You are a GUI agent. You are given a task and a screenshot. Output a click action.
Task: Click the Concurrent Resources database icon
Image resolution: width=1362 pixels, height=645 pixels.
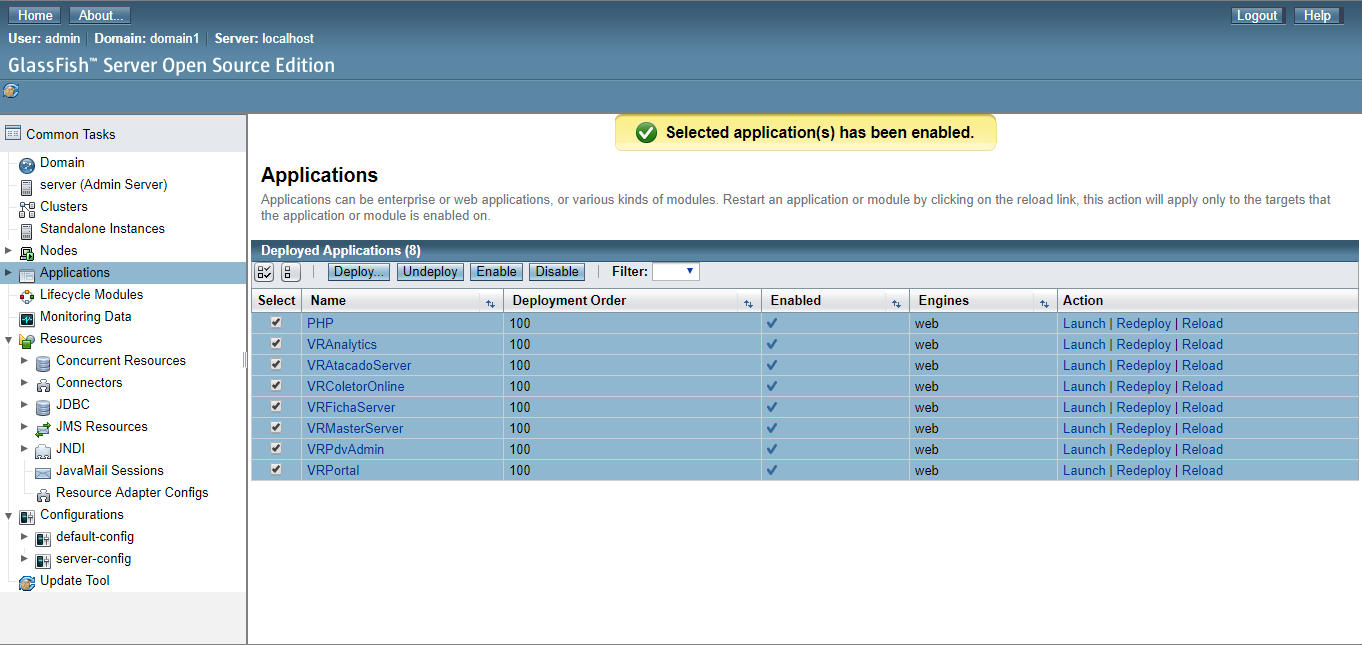[x=43, y=363]
